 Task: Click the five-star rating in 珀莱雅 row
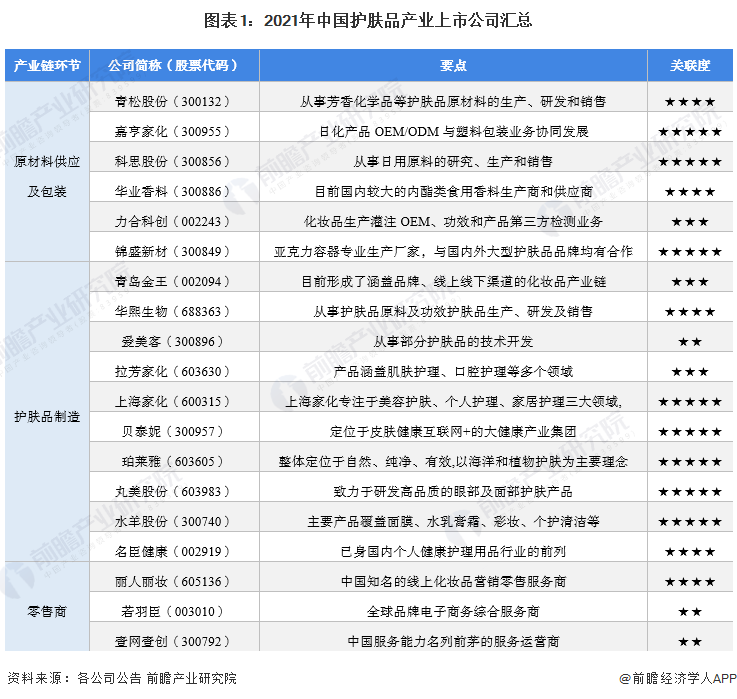(x=690, y=462)
